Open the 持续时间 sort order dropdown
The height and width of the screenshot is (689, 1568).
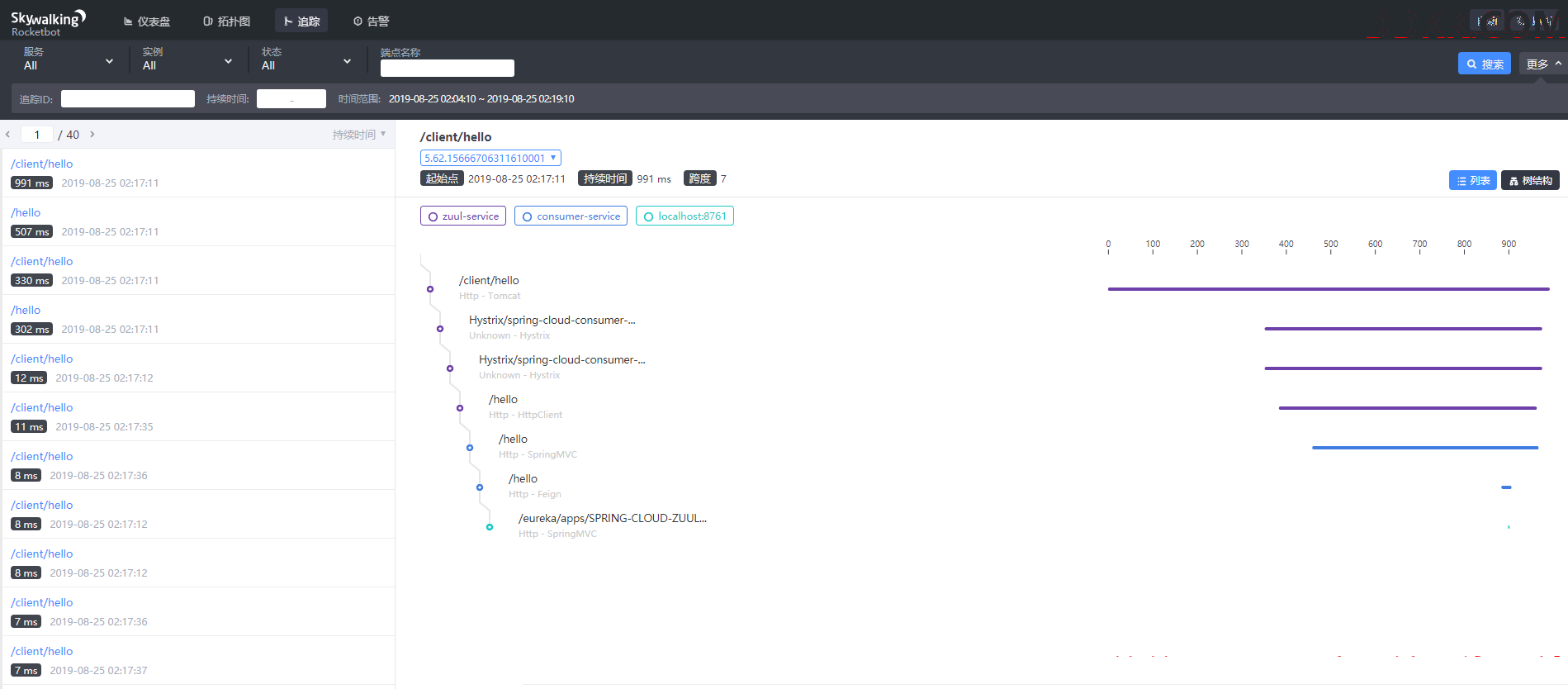coord(359,135)
